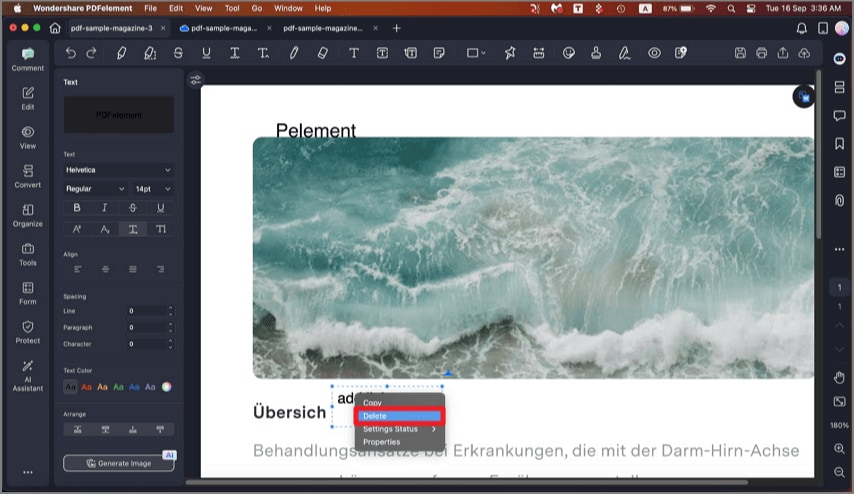Click Generate Image button

coord(119,463)
